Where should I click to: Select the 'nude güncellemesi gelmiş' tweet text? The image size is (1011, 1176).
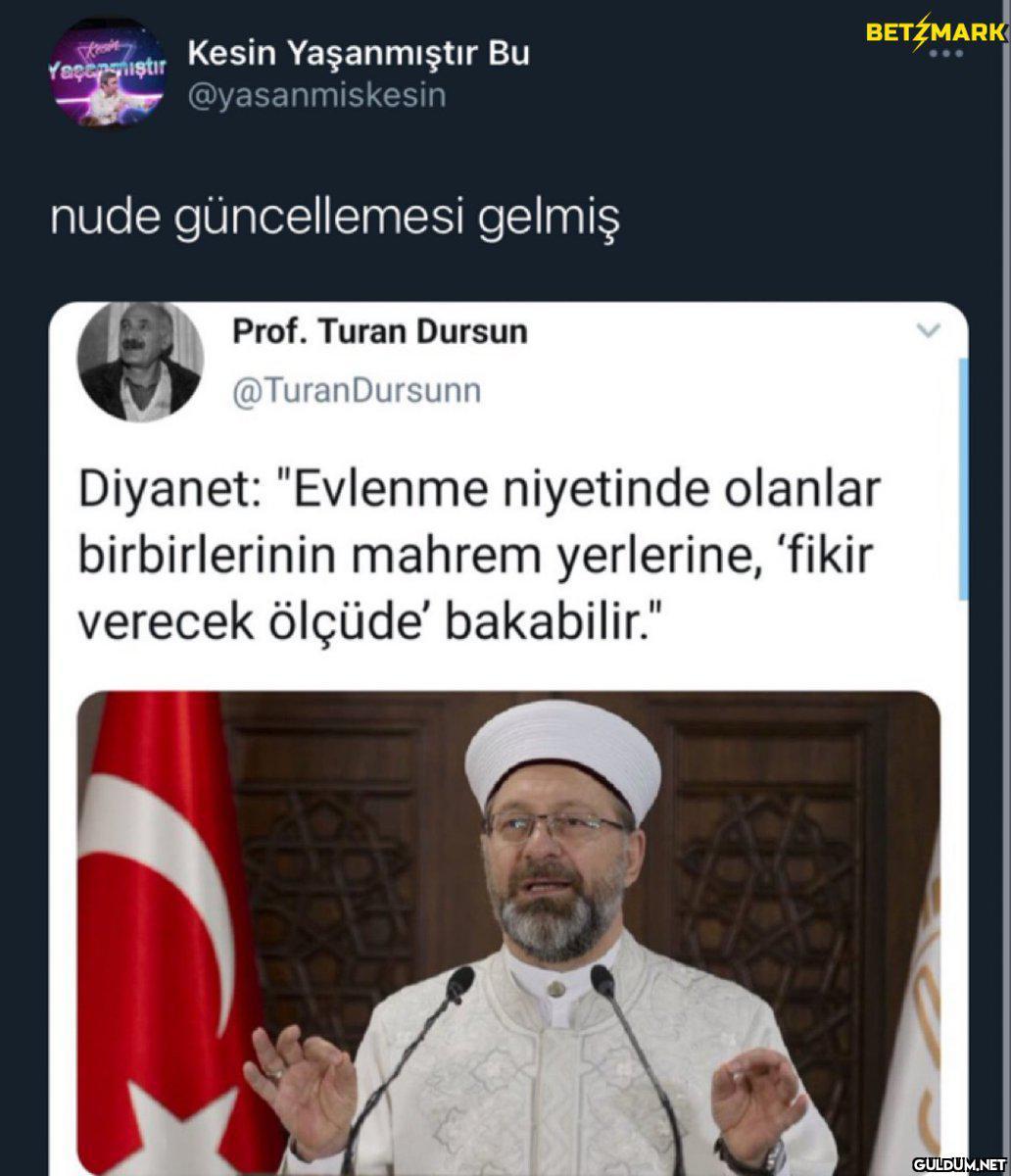tap(336, 221)
